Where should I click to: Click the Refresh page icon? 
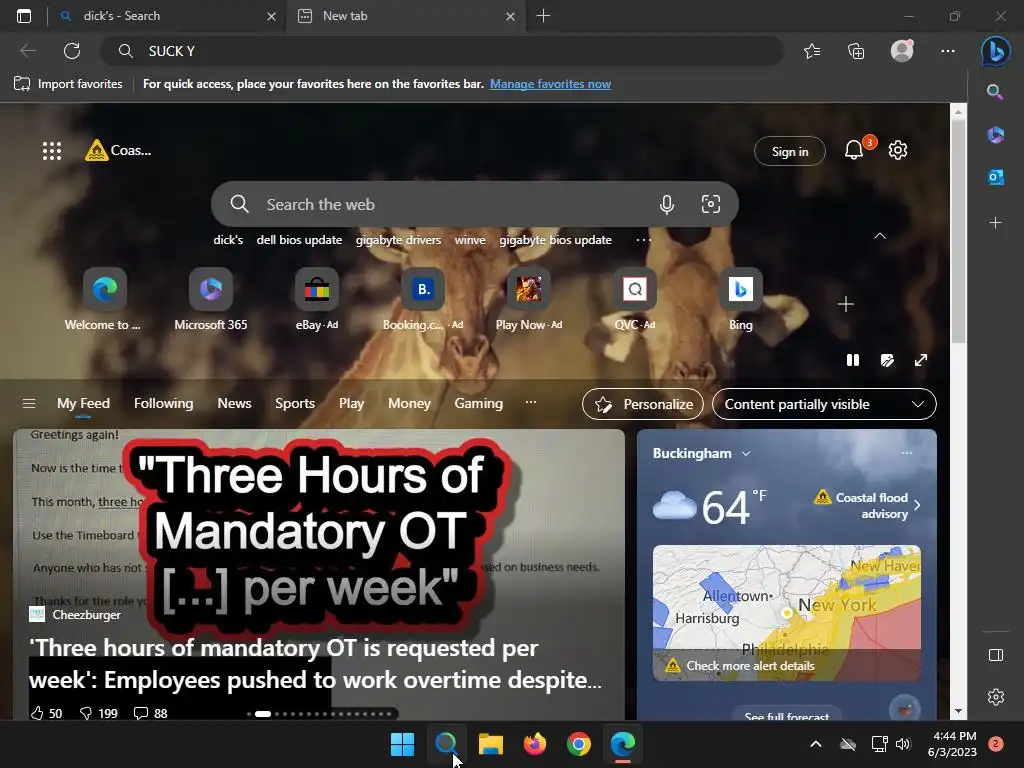tap(72, 51)
